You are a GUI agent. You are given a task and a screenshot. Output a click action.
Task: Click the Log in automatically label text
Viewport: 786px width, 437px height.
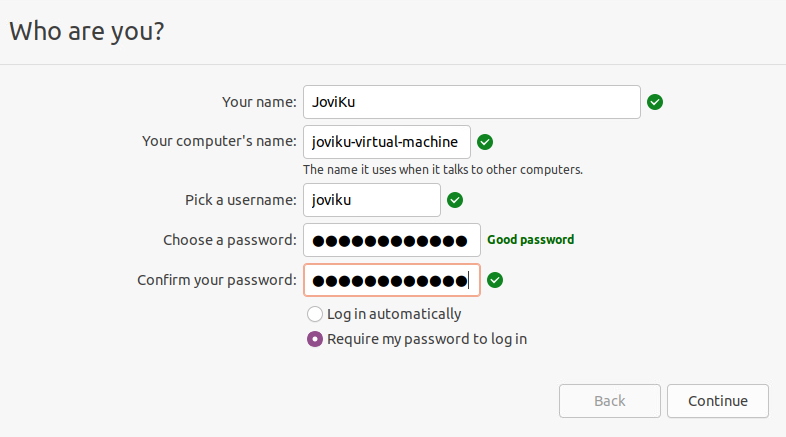point(394,314)
